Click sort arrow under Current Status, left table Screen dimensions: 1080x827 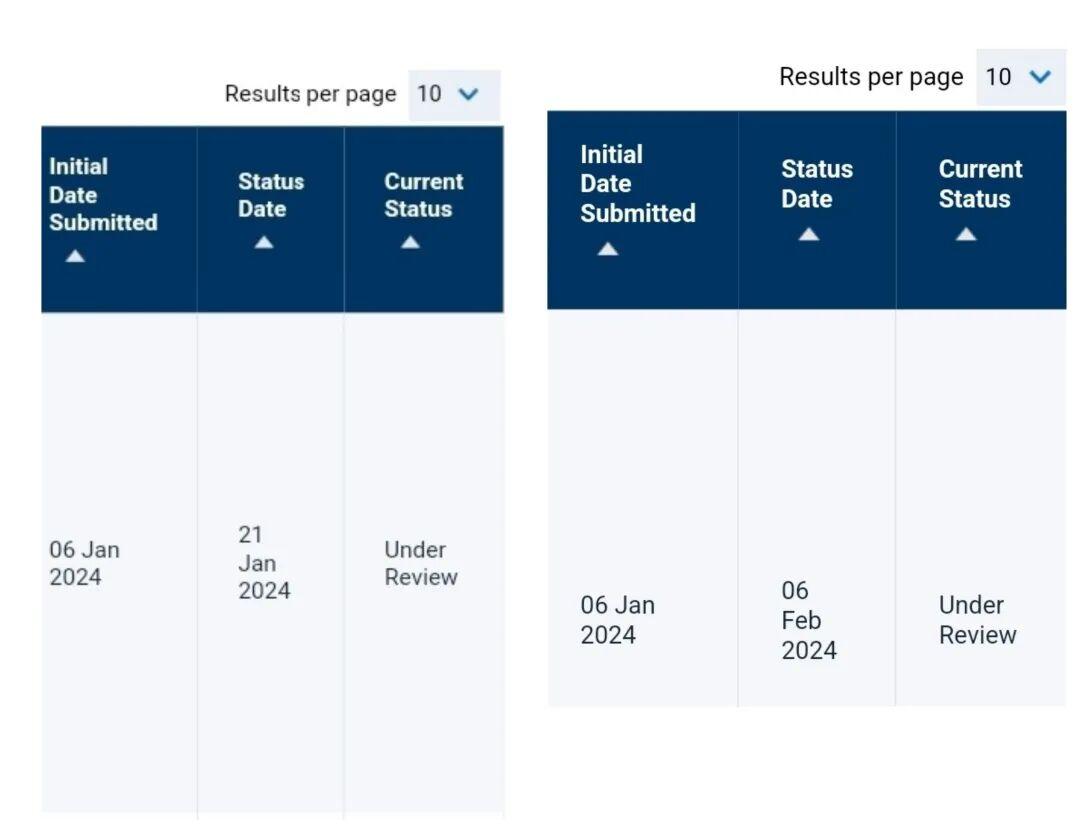pos(410,242)
